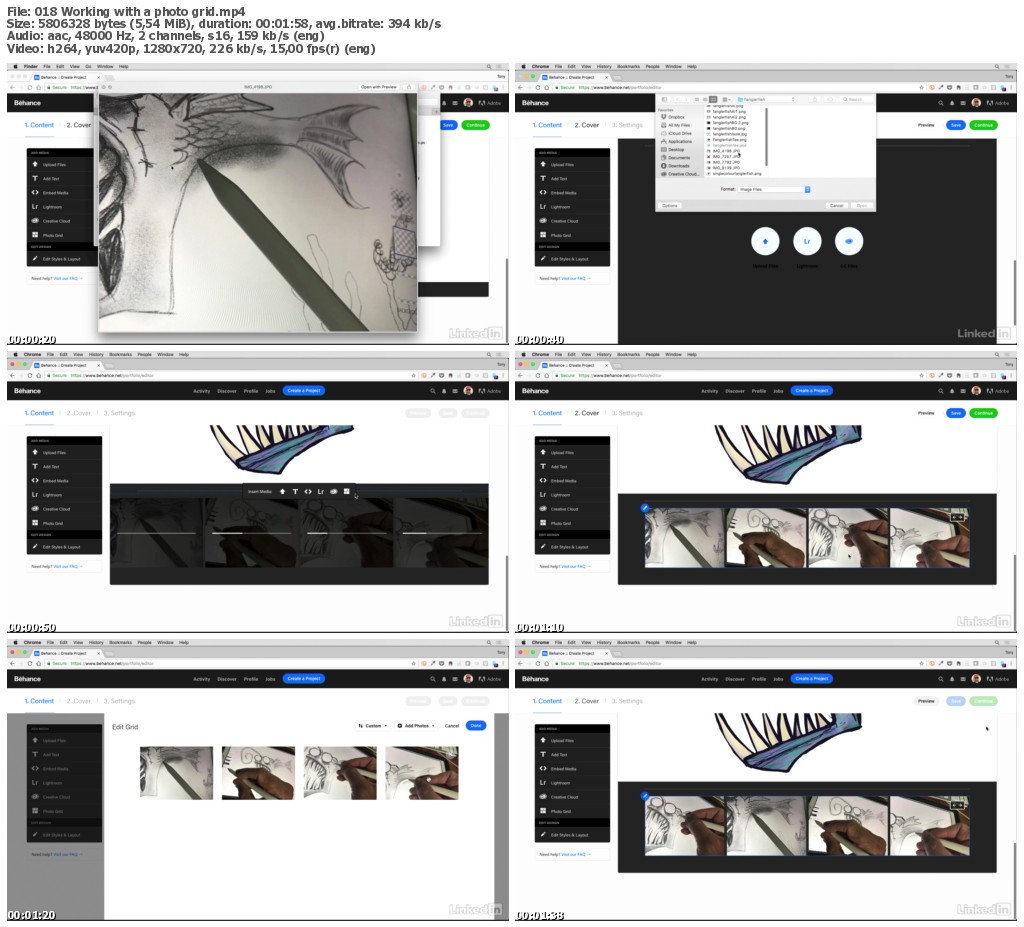The image size is (1024, 927).
Task: Click CC Files circle icon in 00:00:40 frame
Action: [x=848, y=241]
